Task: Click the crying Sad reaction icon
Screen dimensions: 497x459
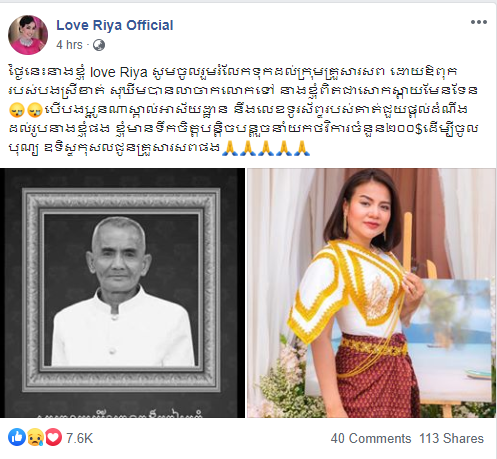Action: [x=35, y=437]
